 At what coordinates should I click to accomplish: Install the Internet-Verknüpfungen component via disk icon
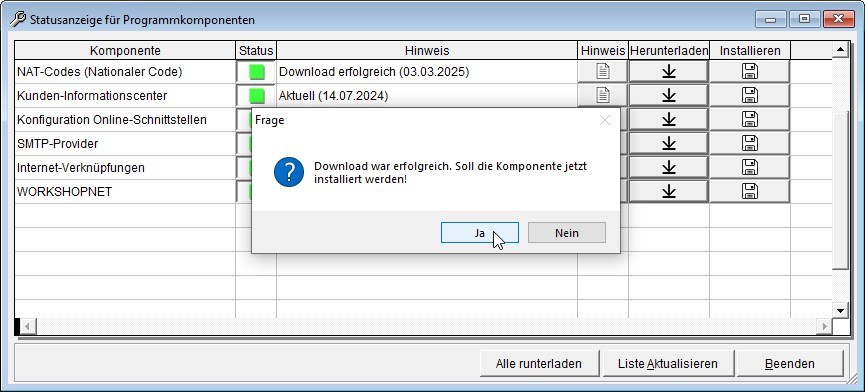[x=750, y=168]
